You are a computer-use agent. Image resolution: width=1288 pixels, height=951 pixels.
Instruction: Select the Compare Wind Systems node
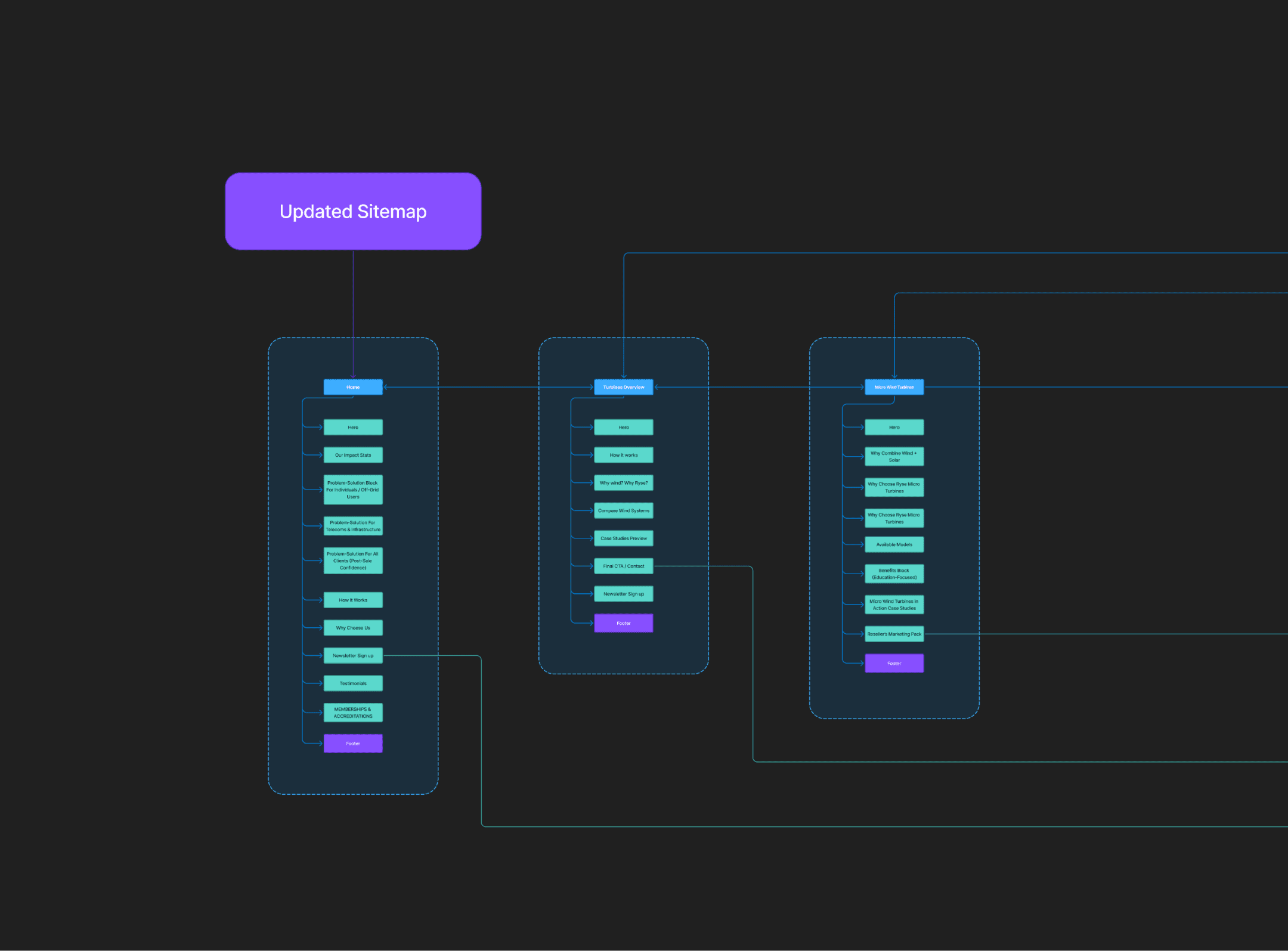pos(623,510)
